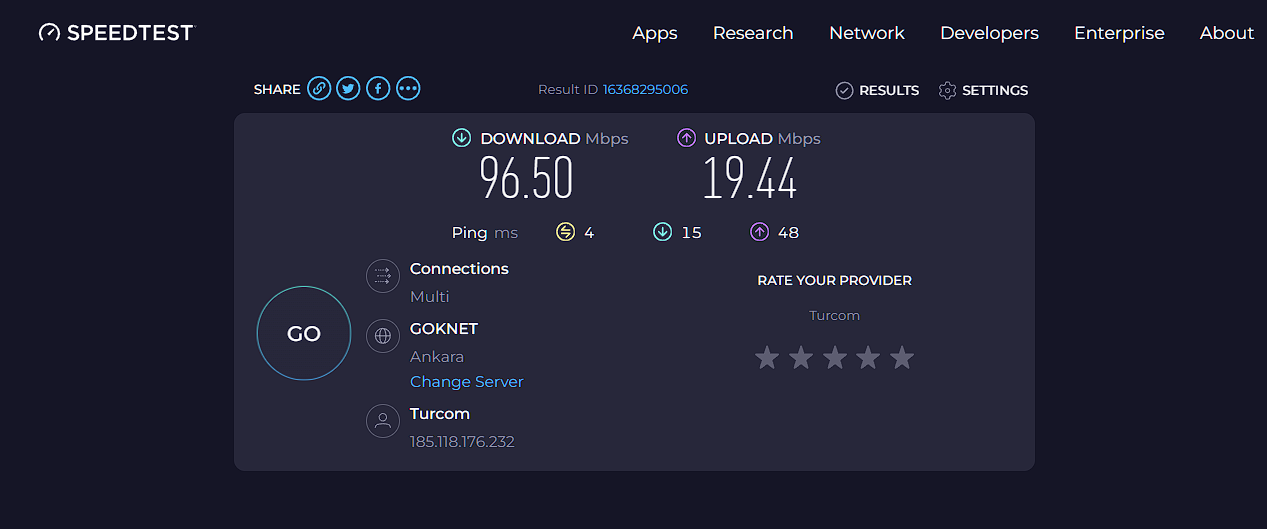The width and height of the screenshot is (1267, 529).
Task: Click the upload arrow icon beside UPLOAD
Action: coord(686,138)
